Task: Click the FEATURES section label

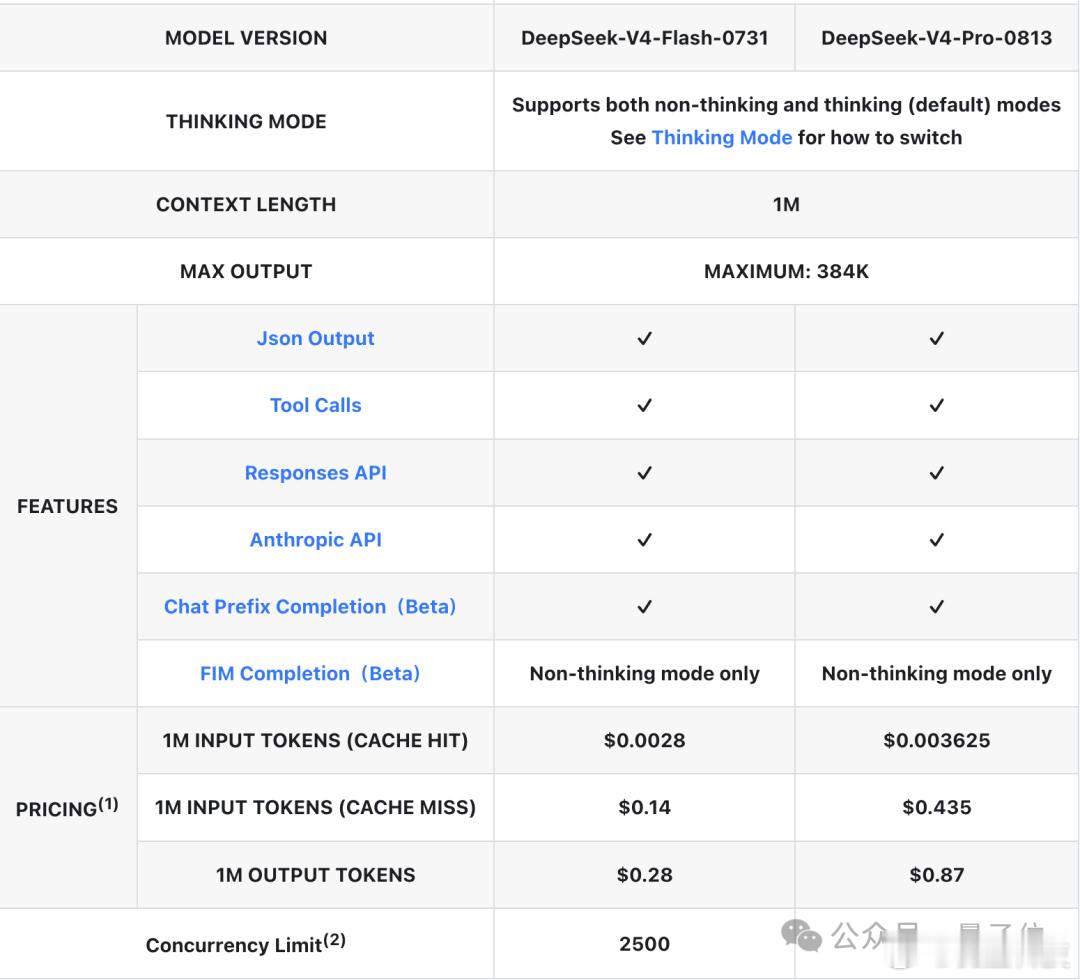Action: tap(68, 506)
